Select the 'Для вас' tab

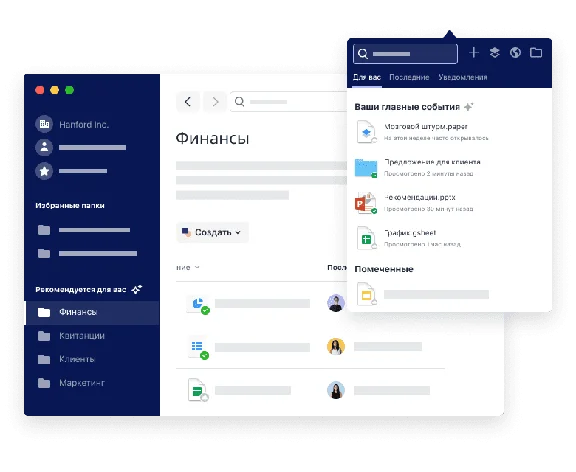click(x=367, y=78)
